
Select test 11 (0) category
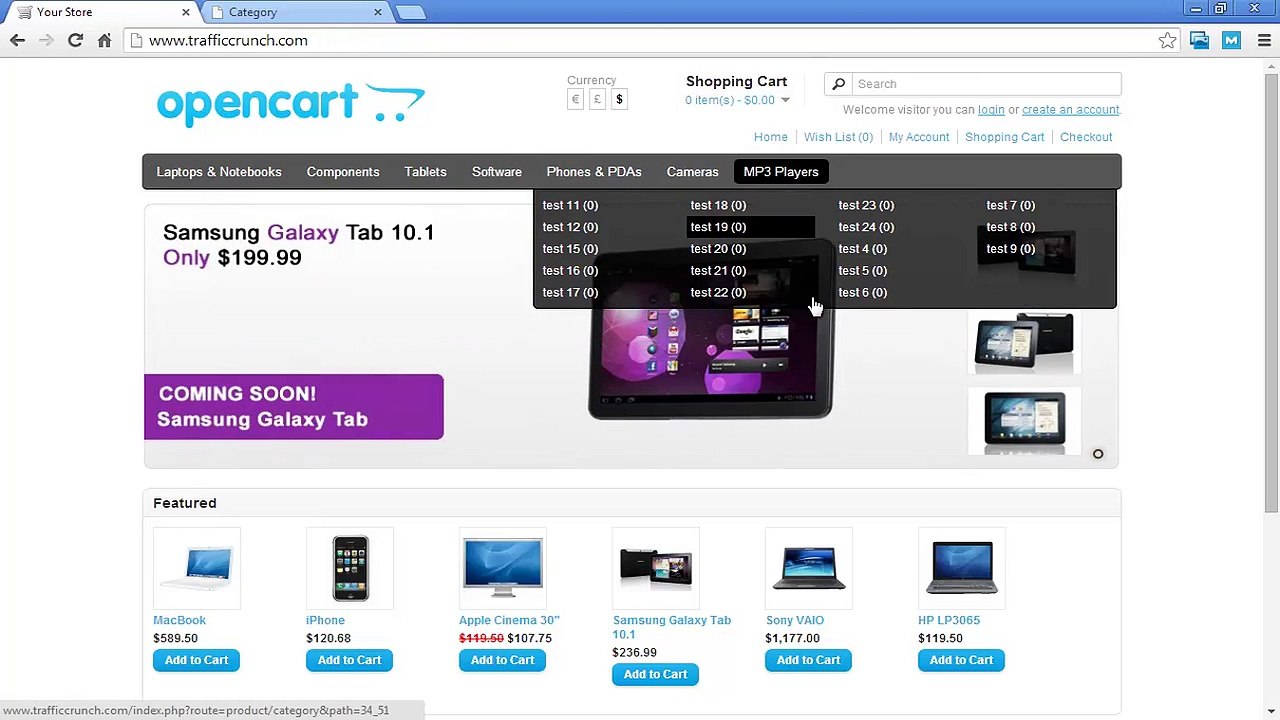(570, 205)
